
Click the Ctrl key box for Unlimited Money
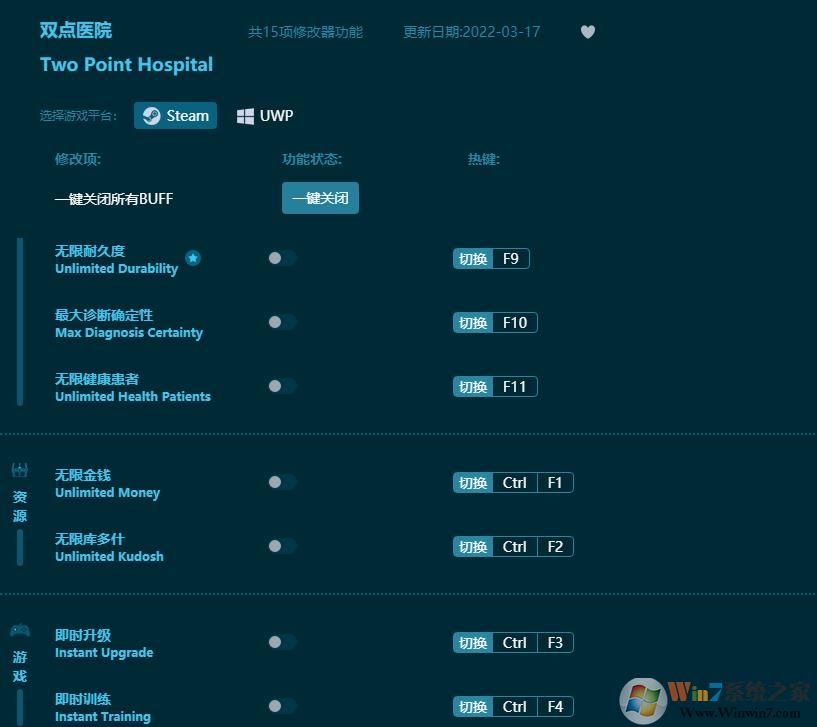515,483
